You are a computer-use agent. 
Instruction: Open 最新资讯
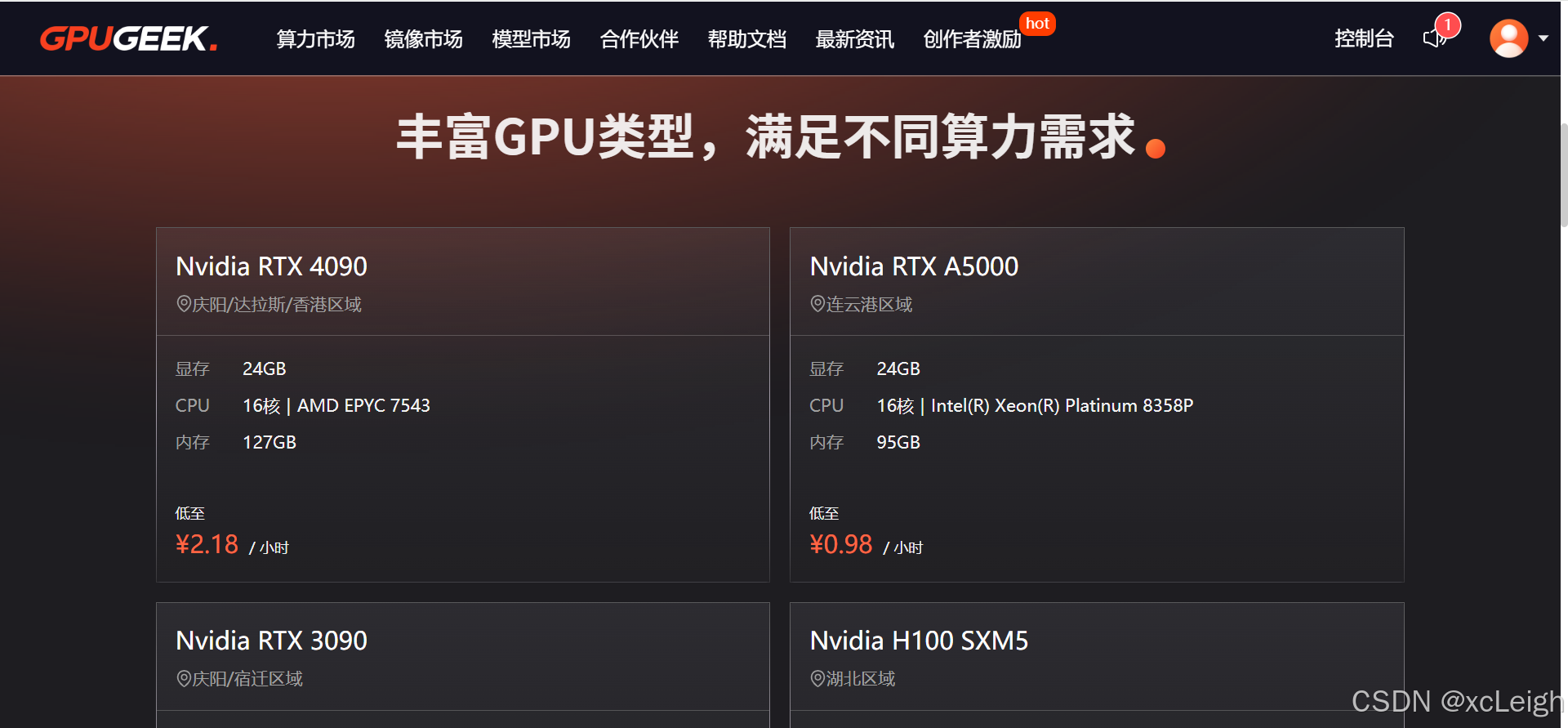pos(854,39)
